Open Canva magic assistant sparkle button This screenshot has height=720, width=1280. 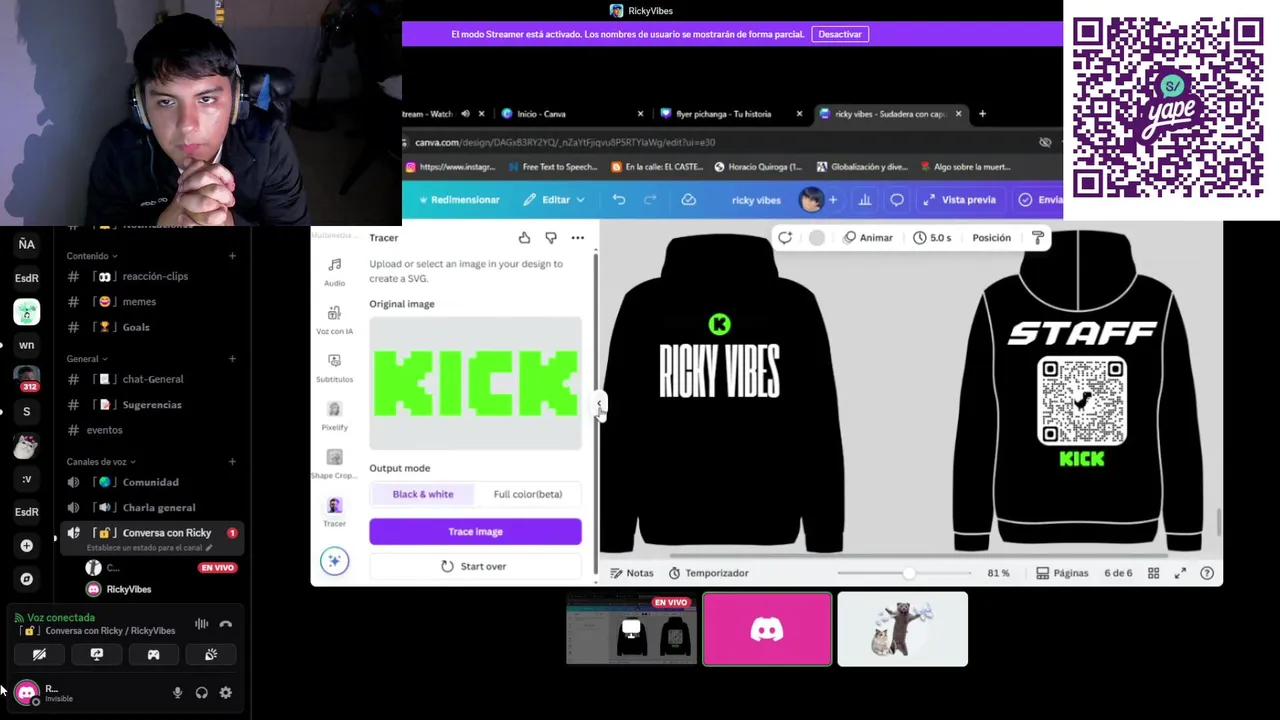(334, 561)
